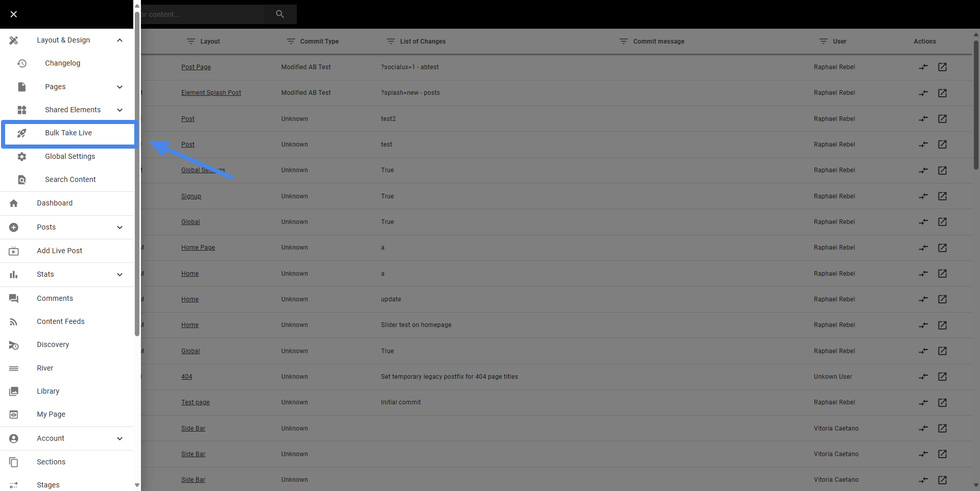Go to Comments in the sidebar

tap(55, 298)
